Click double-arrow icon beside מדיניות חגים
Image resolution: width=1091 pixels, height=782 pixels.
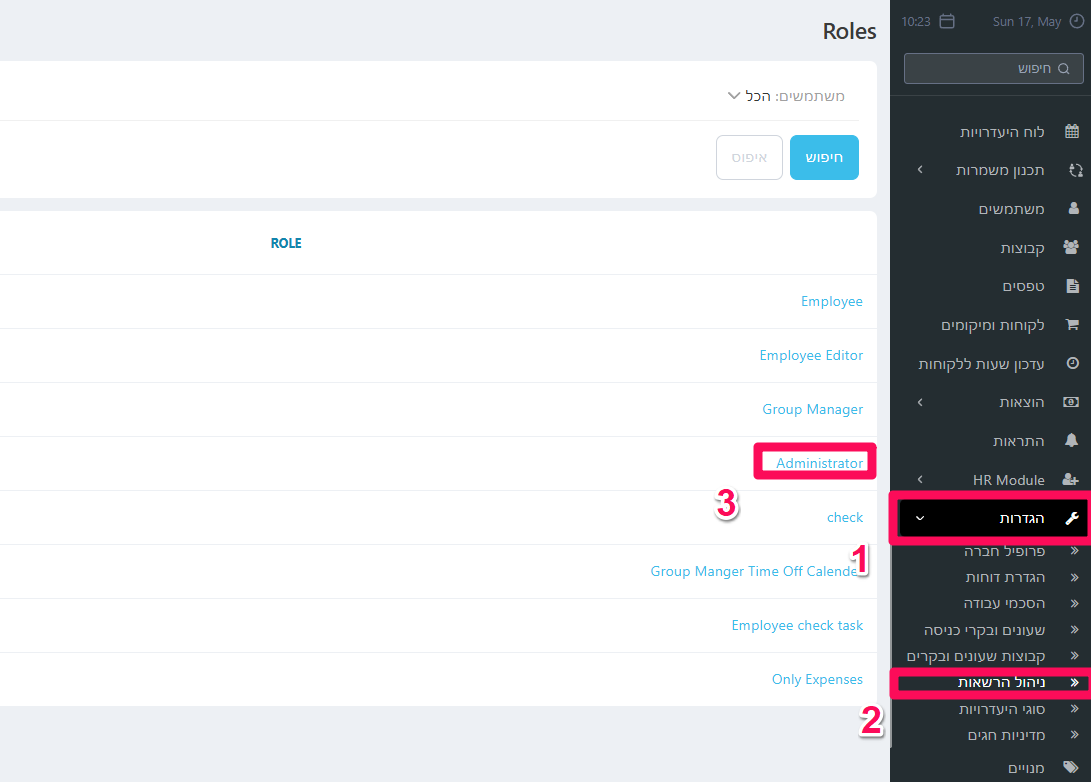pyautogui.click(x=1074, y=735)
